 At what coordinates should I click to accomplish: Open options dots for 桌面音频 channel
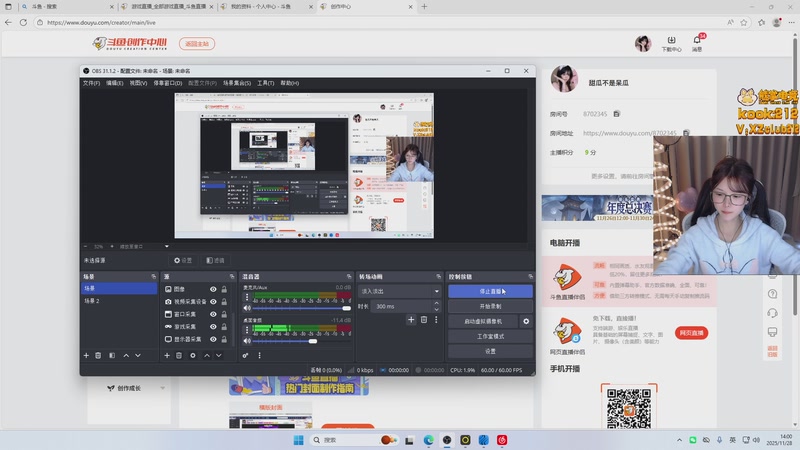tap(247, 330)
